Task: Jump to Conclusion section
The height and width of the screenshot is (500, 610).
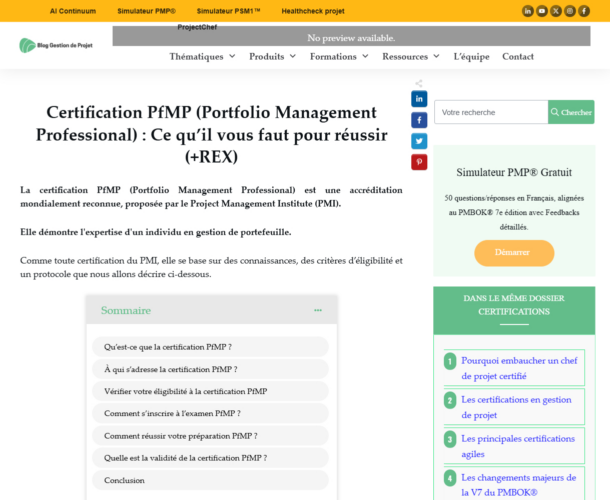Action: [x=210, y=480]
